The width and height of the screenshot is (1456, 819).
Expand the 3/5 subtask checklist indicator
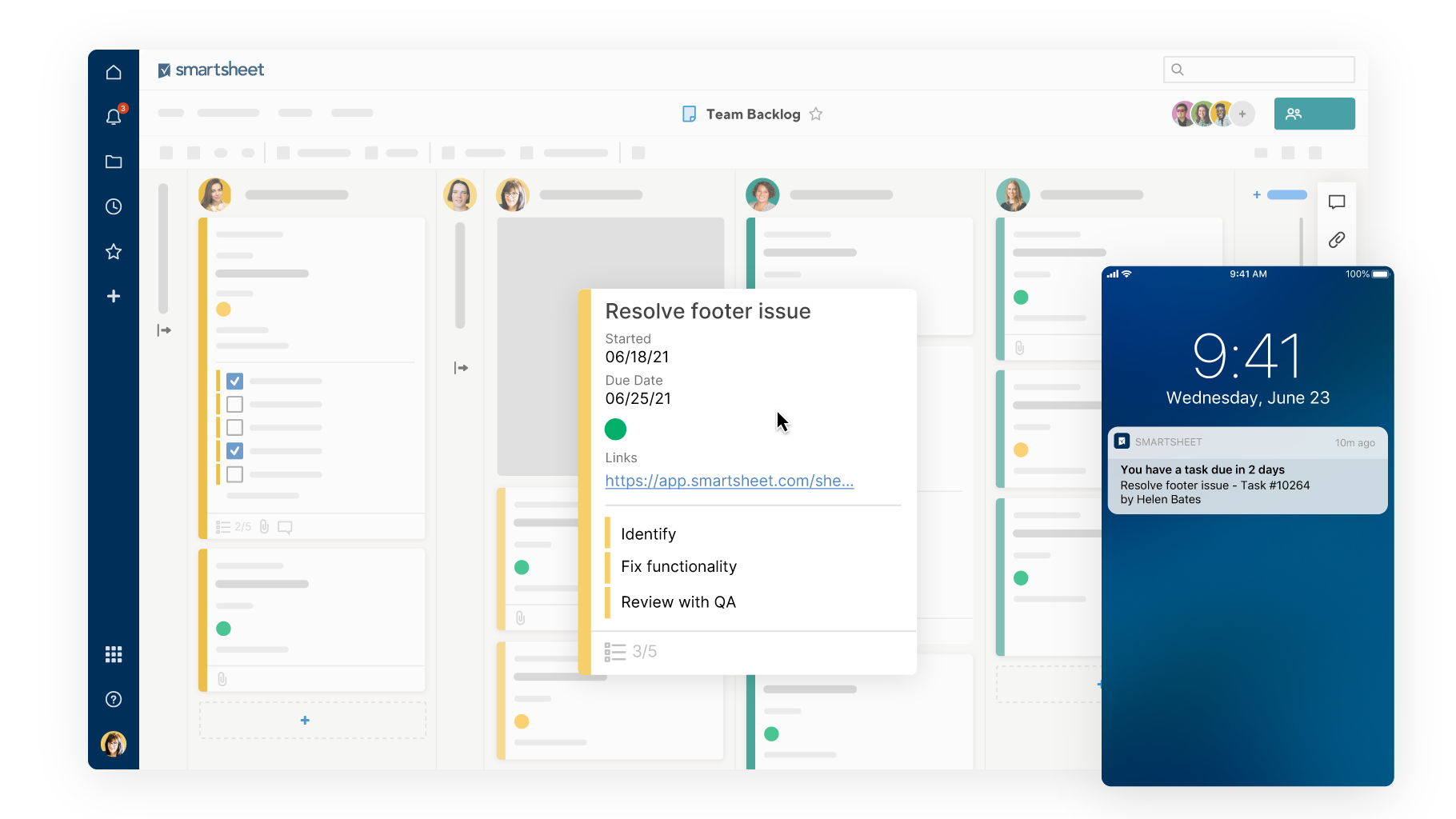(631, 652)
